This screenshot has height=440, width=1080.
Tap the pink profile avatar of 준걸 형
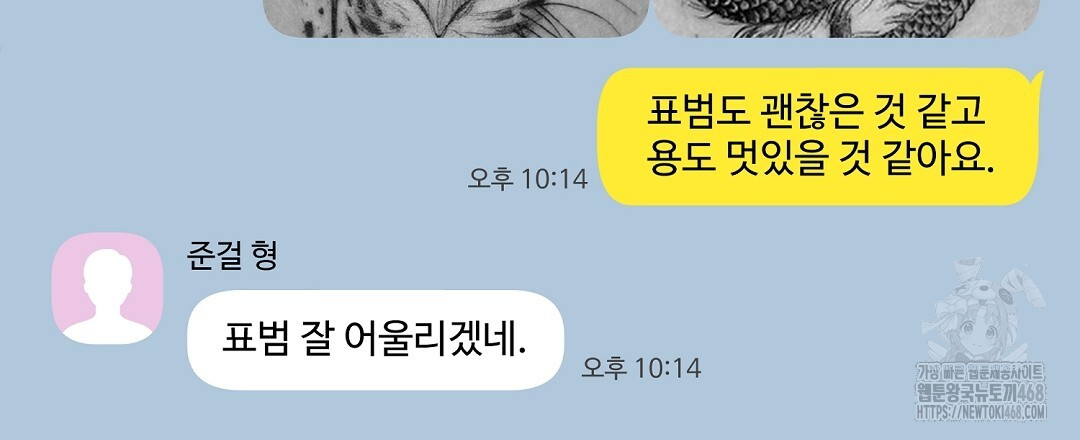107,288
